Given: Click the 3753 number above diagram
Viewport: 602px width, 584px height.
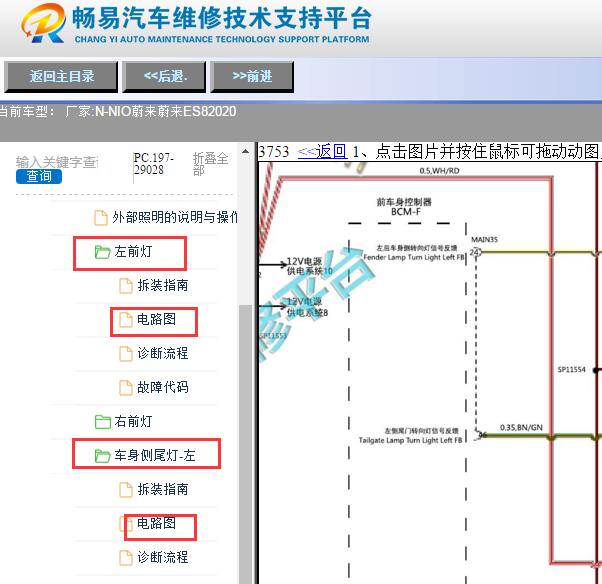Looking at the screenshot, I should [274, 152].
